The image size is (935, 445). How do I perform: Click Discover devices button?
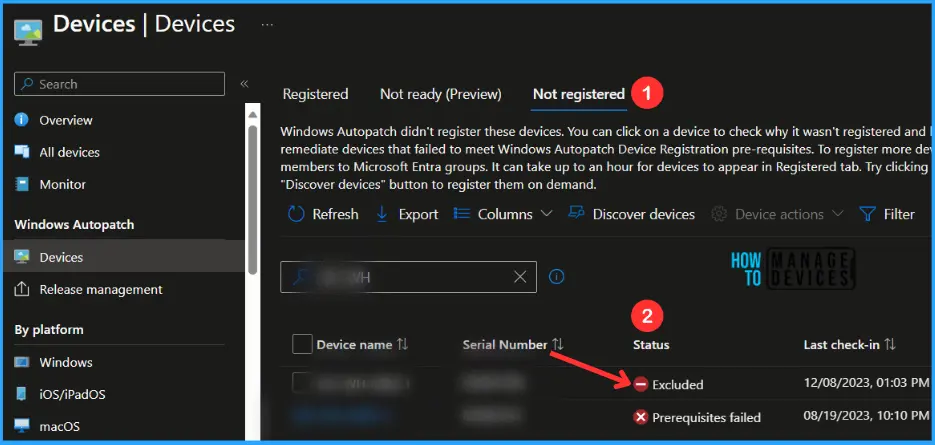(x=631, y=214)
